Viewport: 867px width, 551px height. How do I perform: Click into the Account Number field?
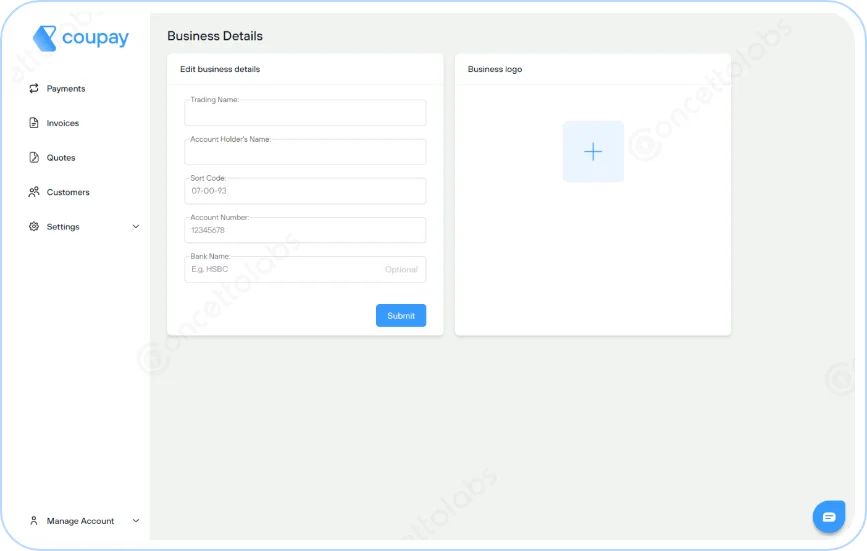(305, 230)
